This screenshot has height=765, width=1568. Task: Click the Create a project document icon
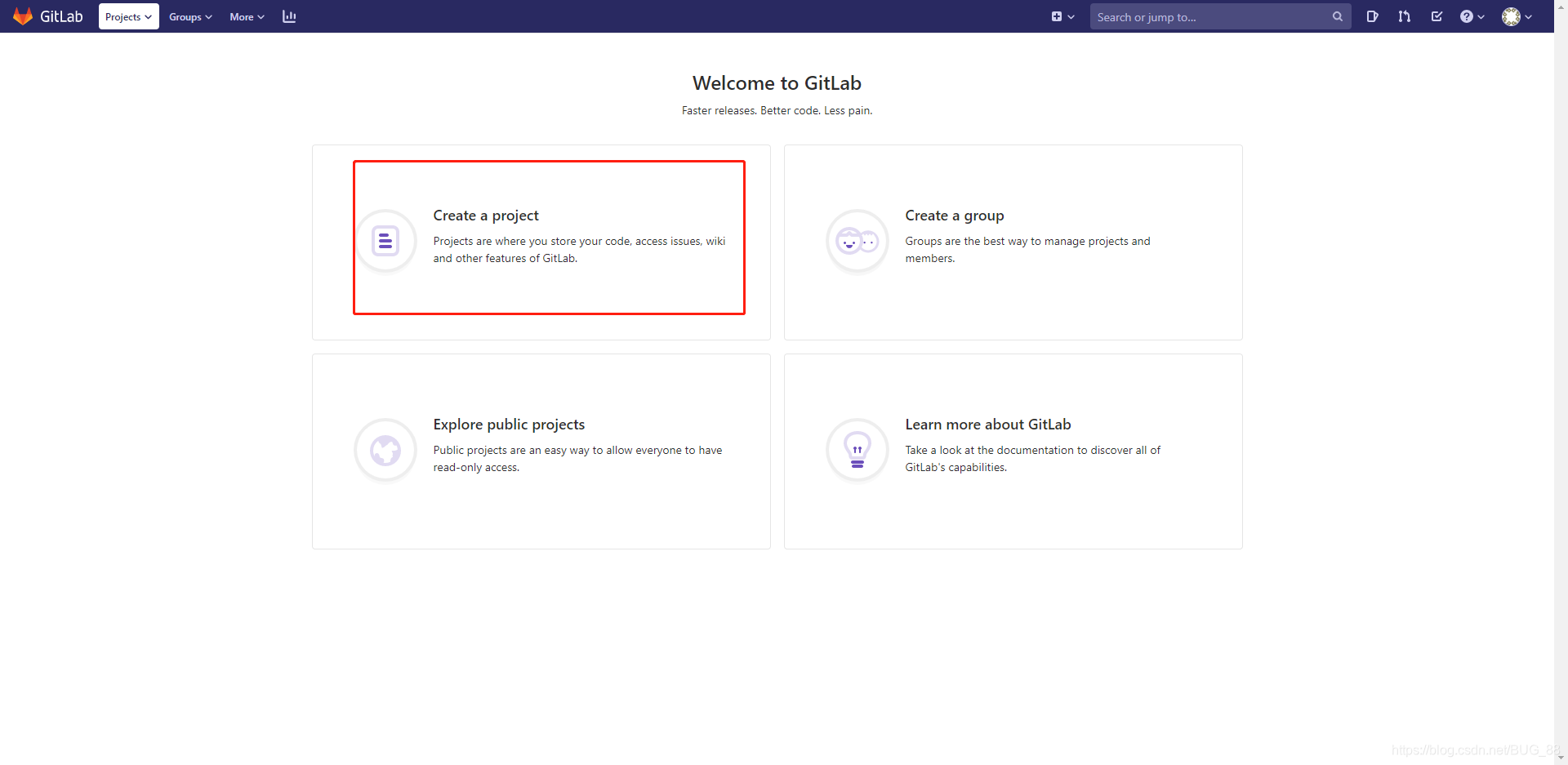[385, 241]
